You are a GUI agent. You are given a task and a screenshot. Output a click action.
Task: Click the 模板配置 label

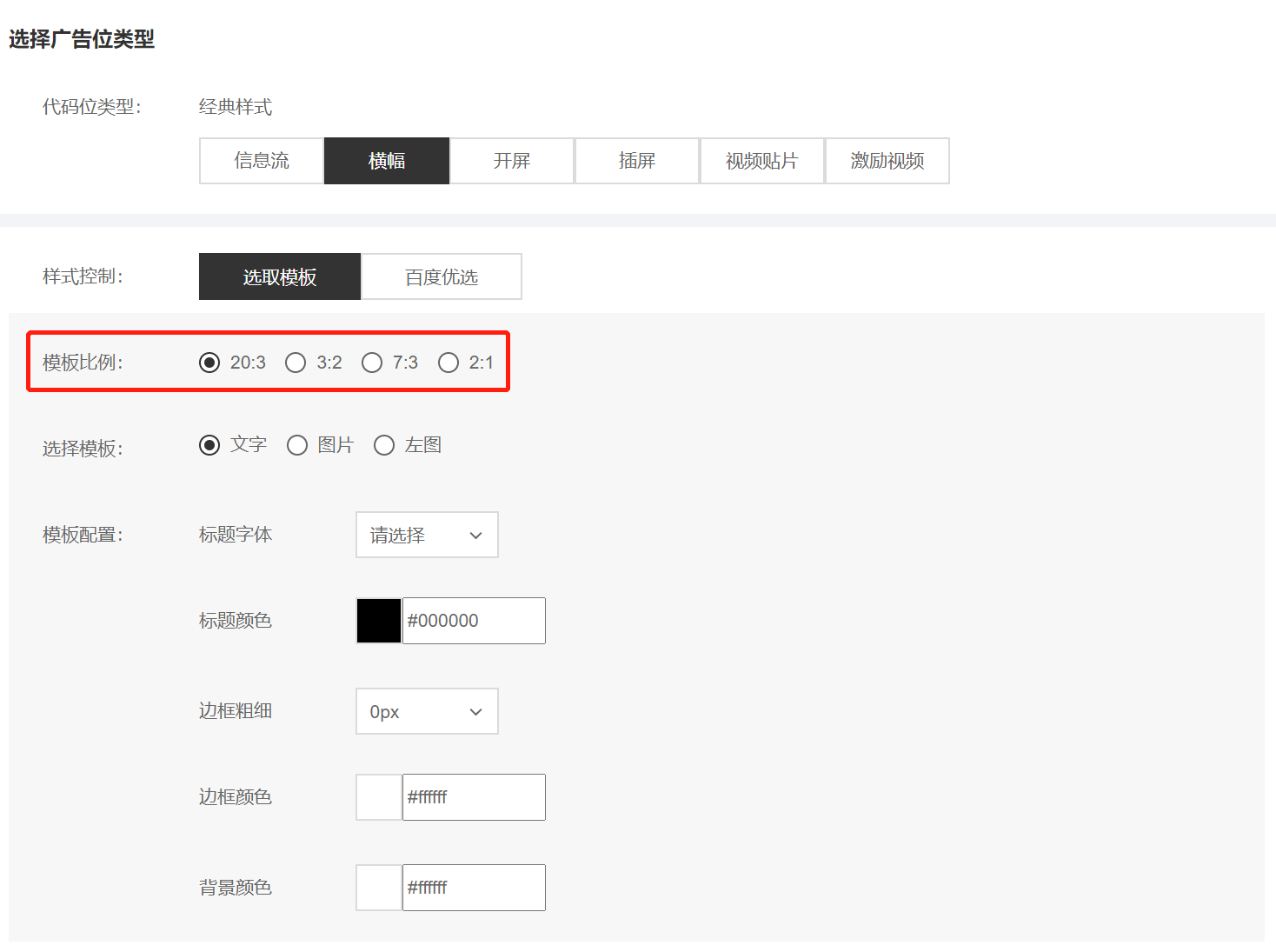click(x=83, y=535)
